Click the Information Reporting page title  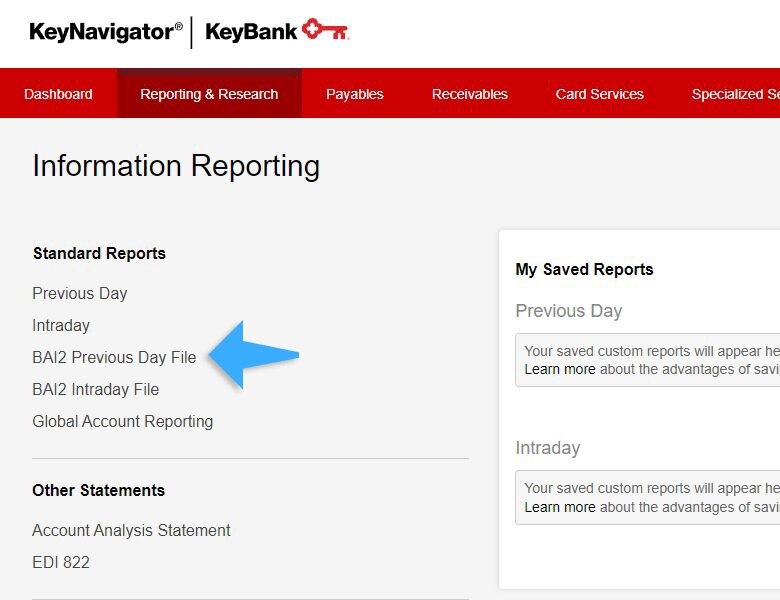click(x=176, y=166)
